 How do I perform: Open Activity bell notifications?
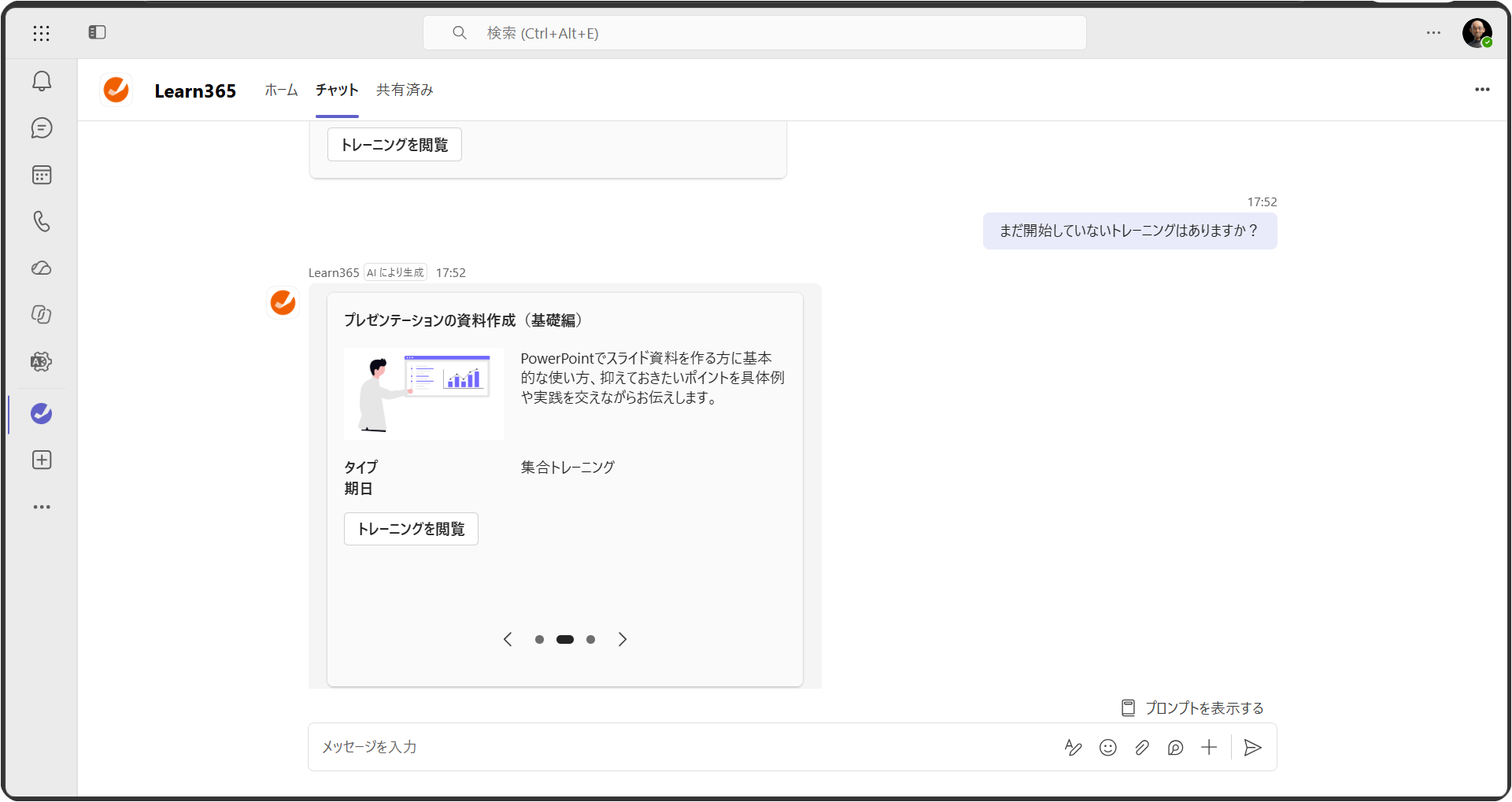click(42, 81)
